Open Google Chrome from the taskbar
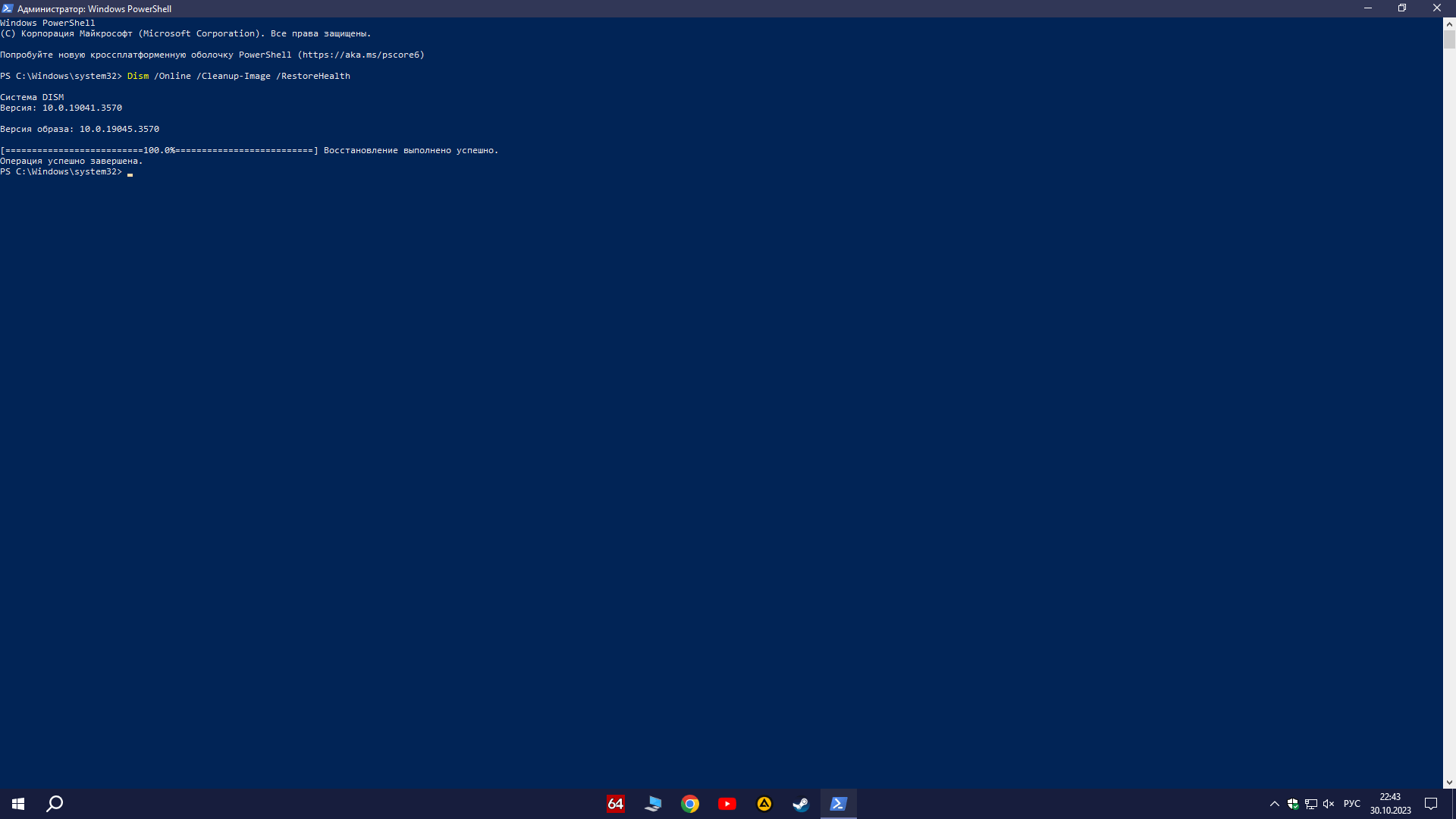The height and width of the screenshot is (819, 1456). click(689, 804)
